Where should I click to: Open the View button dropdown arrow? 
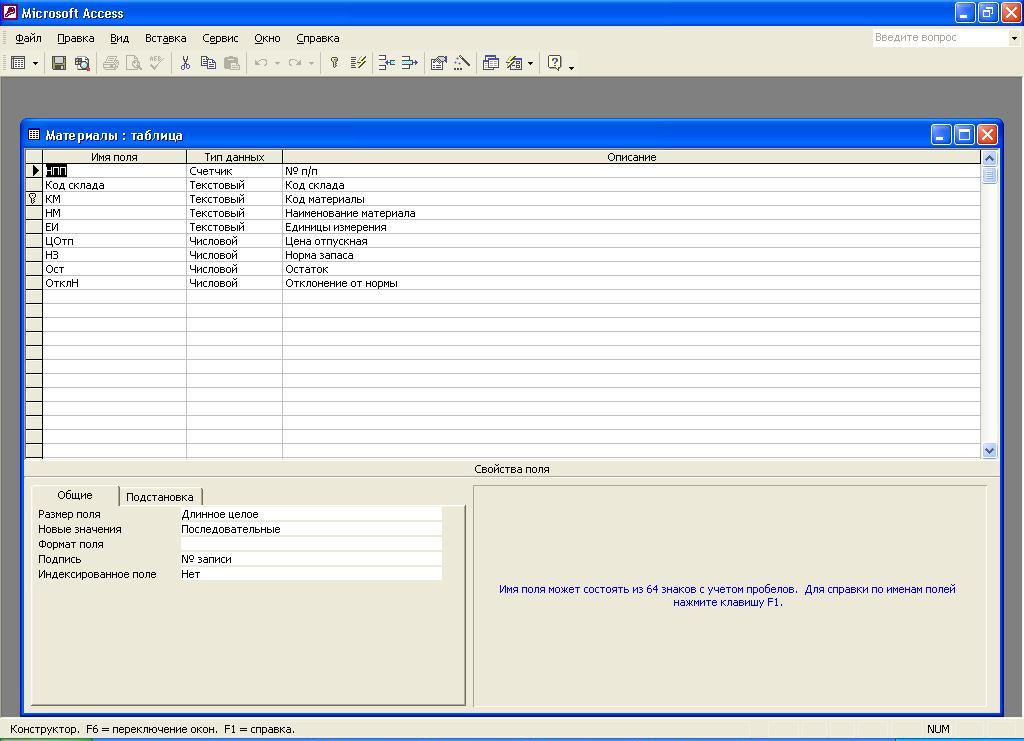(x=35, y=63)
